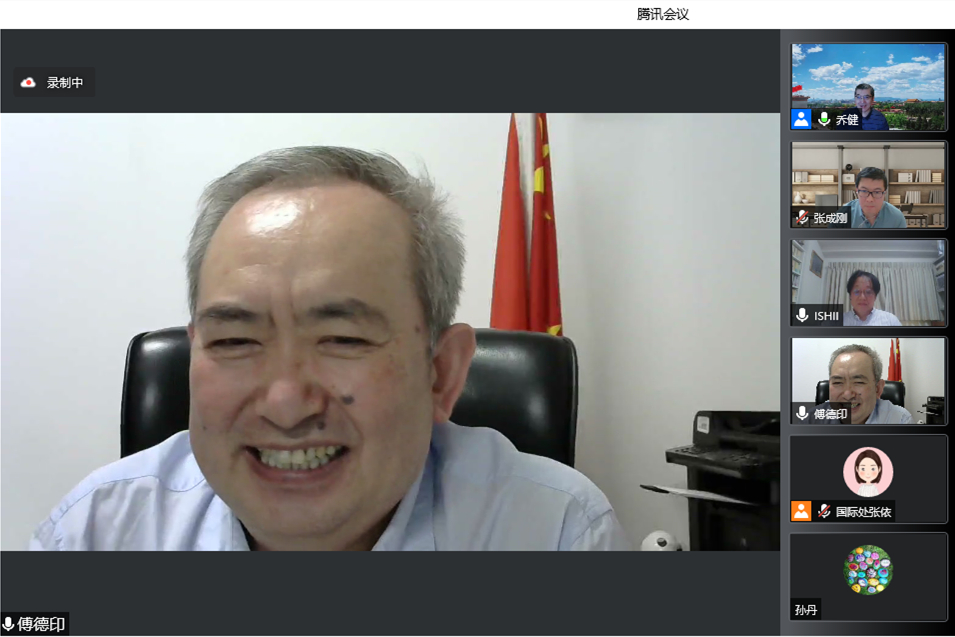Click the microphone icon beside ISHII

pyautogui.click(x=802, y=315)
